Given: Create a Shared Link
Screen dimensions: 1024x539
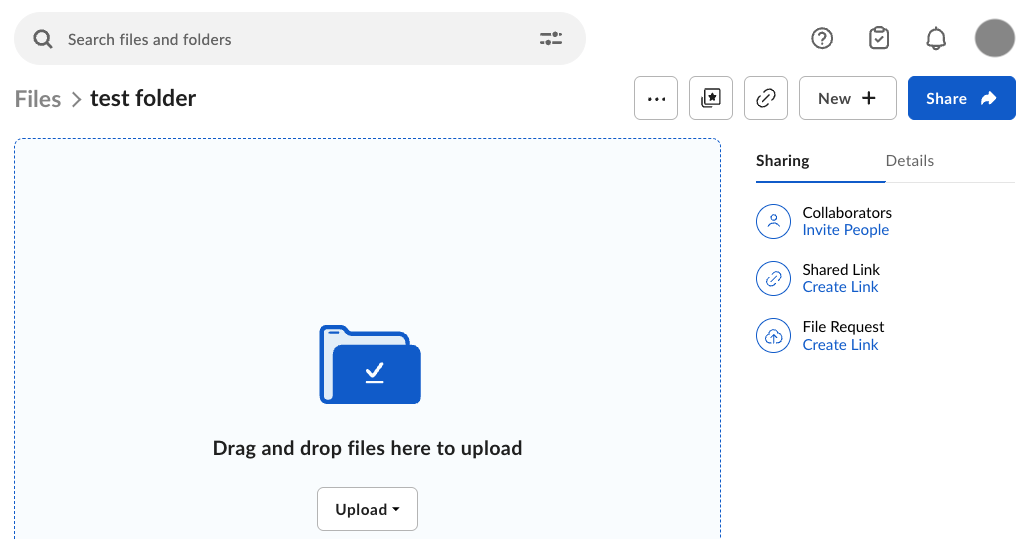Looking at the screenshot, I should 840,287.
